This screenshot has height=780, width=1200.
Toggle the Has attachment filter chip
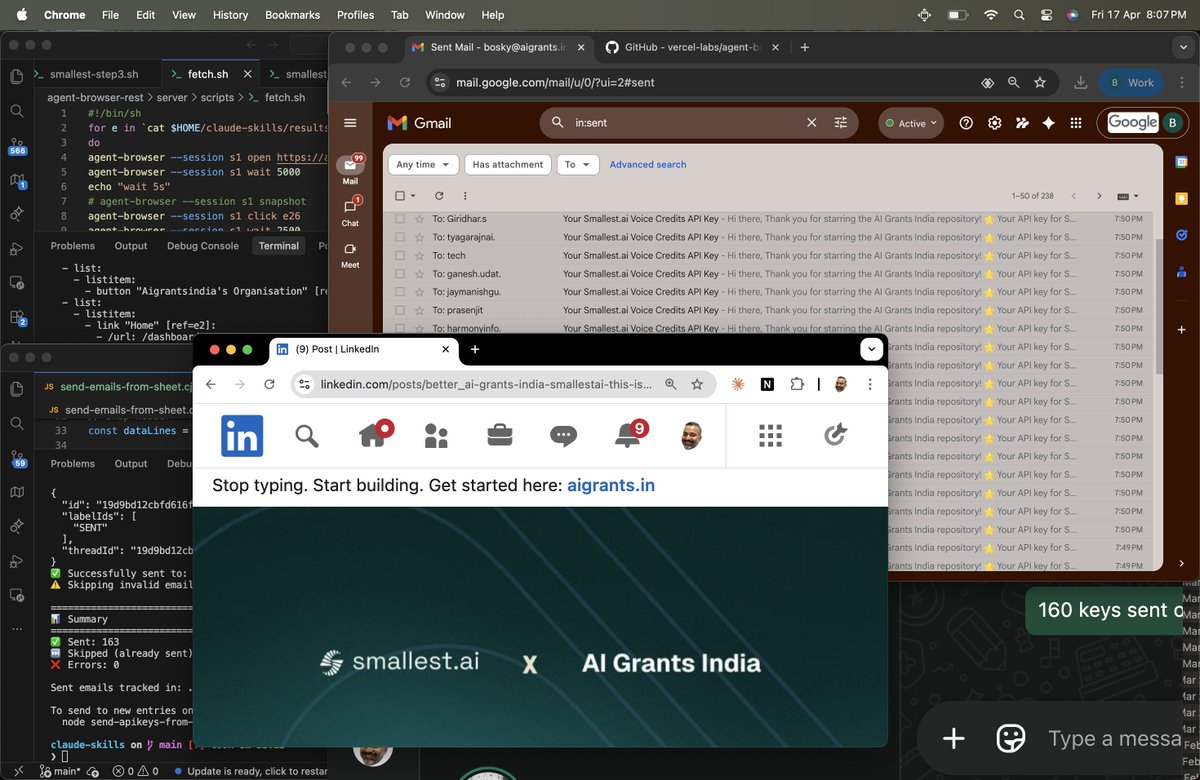[508, 164]
